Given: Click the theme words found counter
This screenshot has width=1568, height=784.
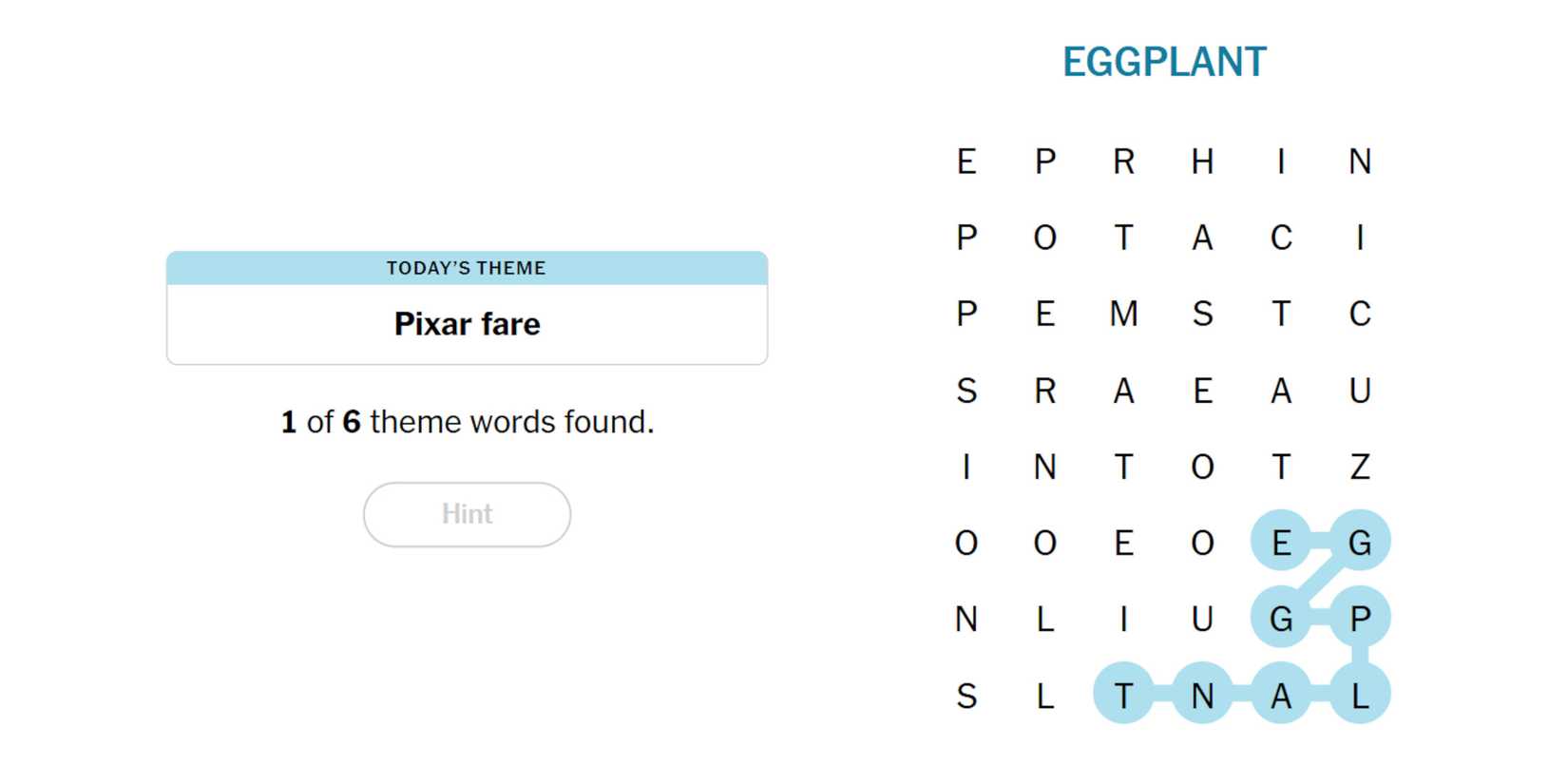Looking at the screenshot, I should [467, 422].
